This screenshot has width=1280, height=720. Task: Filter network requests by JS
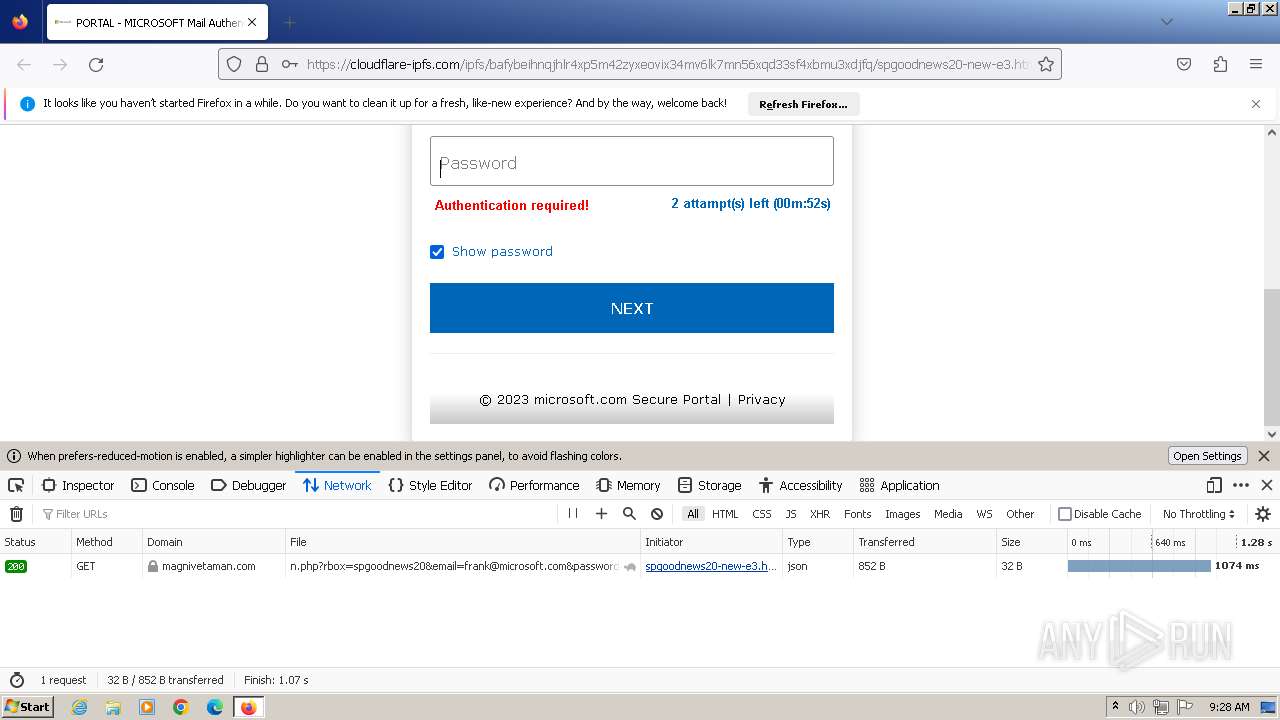coord(791,514)
